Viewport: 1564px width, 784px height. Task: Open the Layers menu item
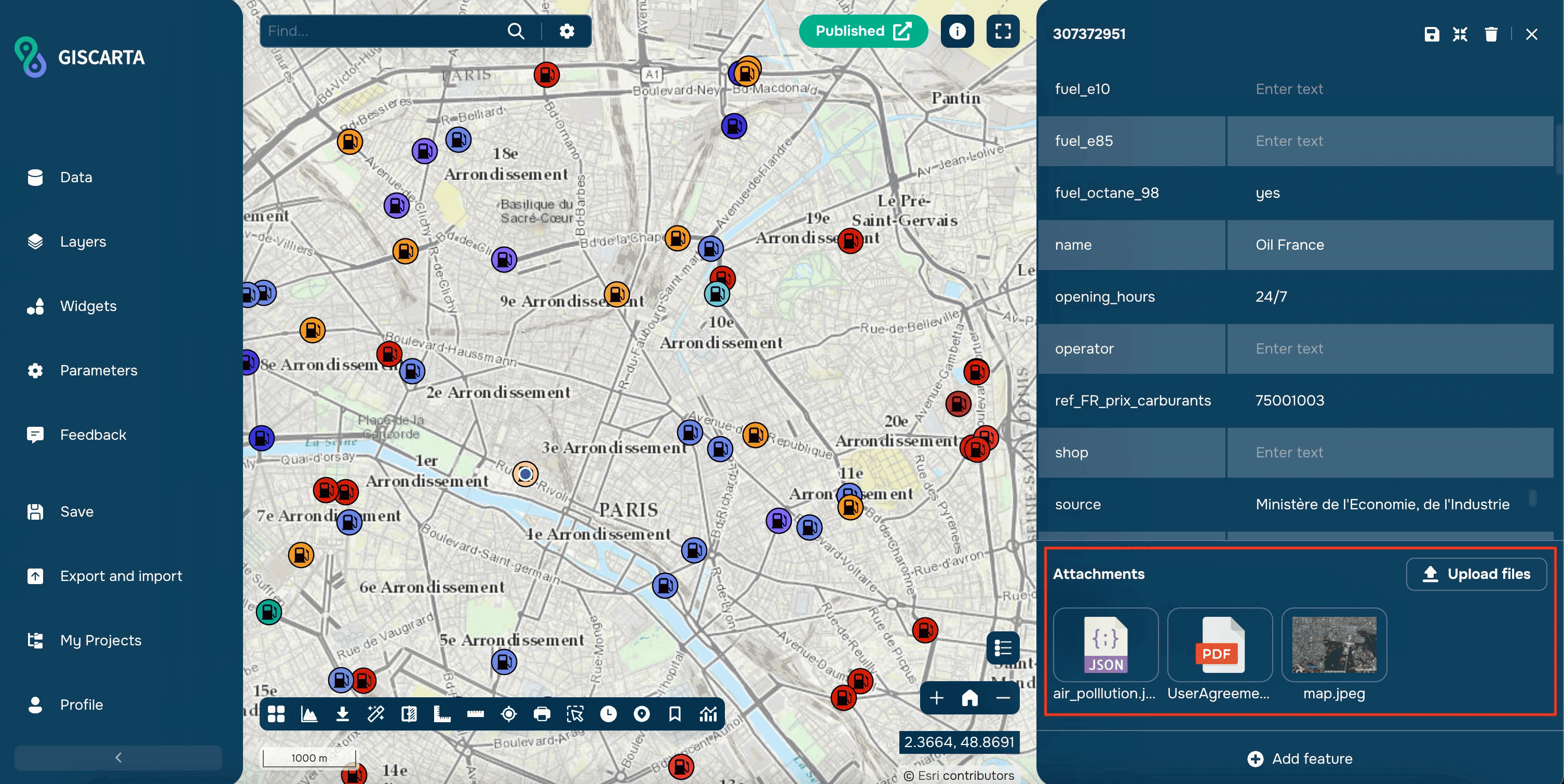coord(83,242)
